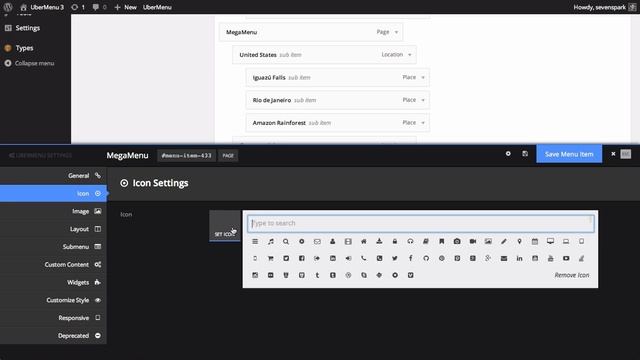Pick the Twitter bird icon
The image size is (640, 360).
tap(395, 258)
